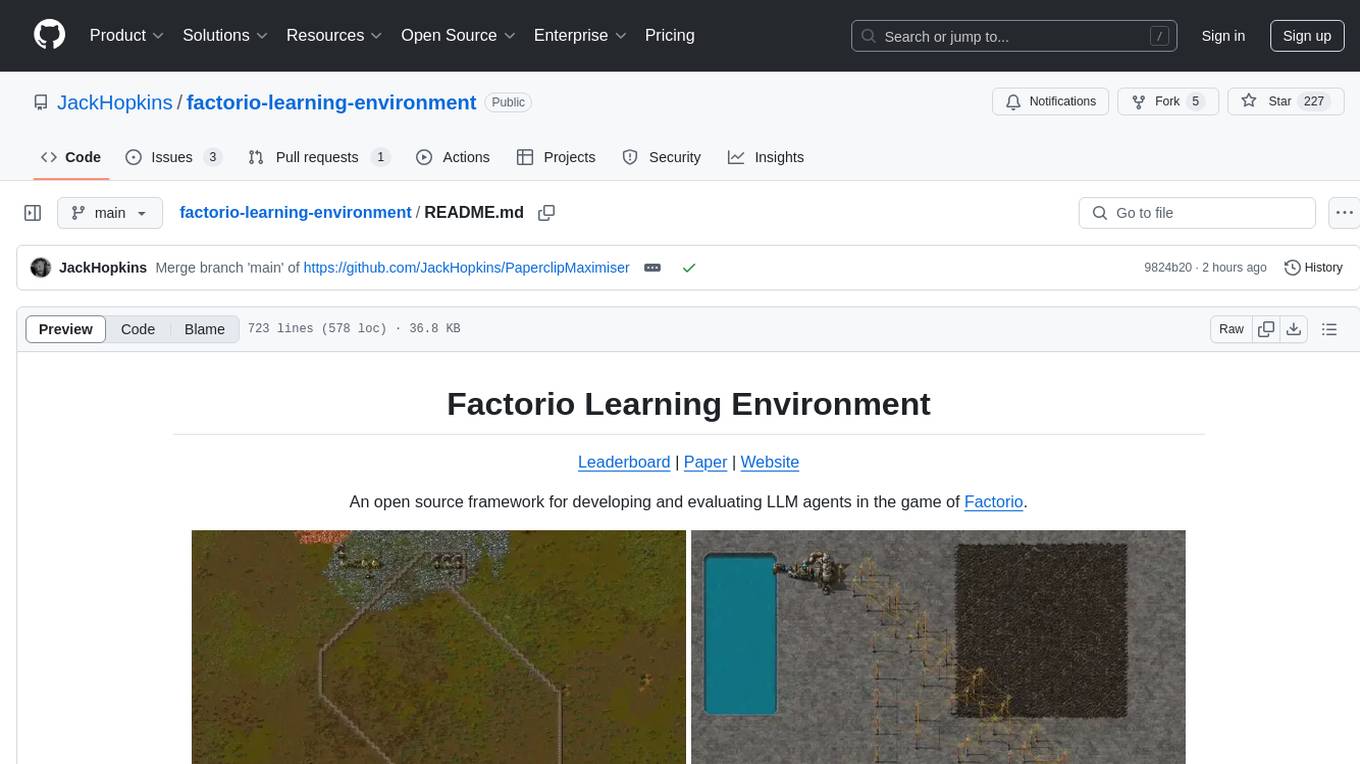
Task: Open the more file actions menu
Action: coord(1344,213)
